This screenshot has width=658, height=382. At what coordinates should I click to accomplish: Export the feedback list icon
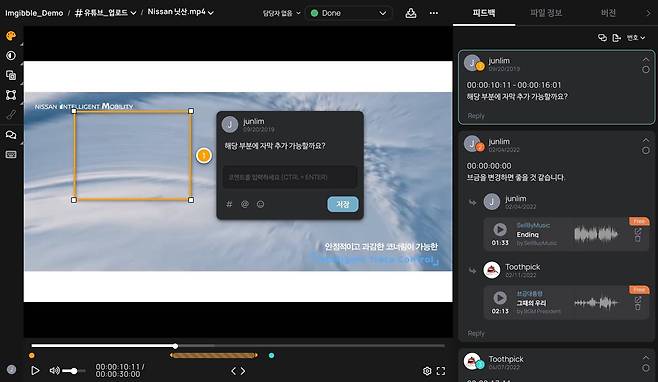click(x=616, y=38)
